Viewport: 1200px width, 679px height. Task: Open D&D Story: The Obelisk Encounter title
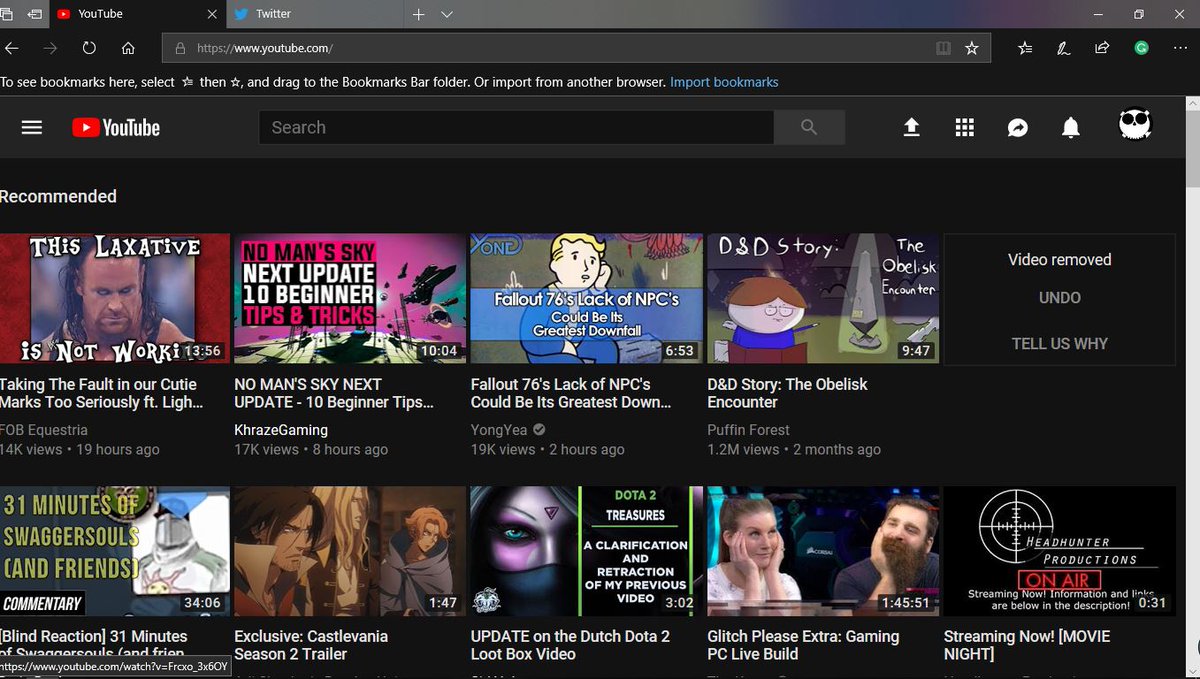pyautogui.click(x=787, y=393)
